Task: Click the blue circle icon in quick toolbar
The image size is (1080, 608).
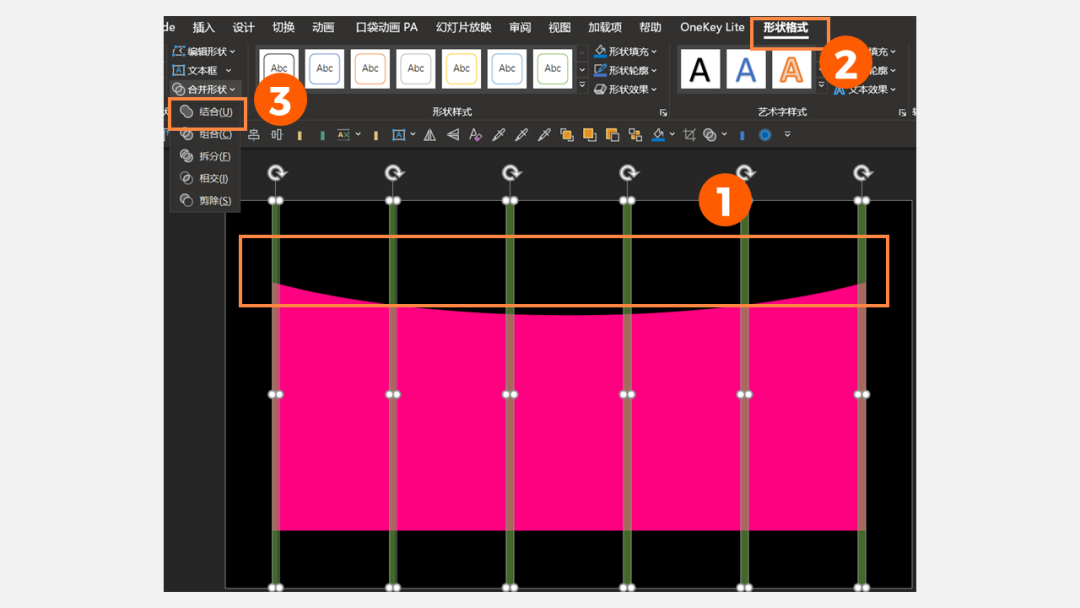Action: [765, 135]
